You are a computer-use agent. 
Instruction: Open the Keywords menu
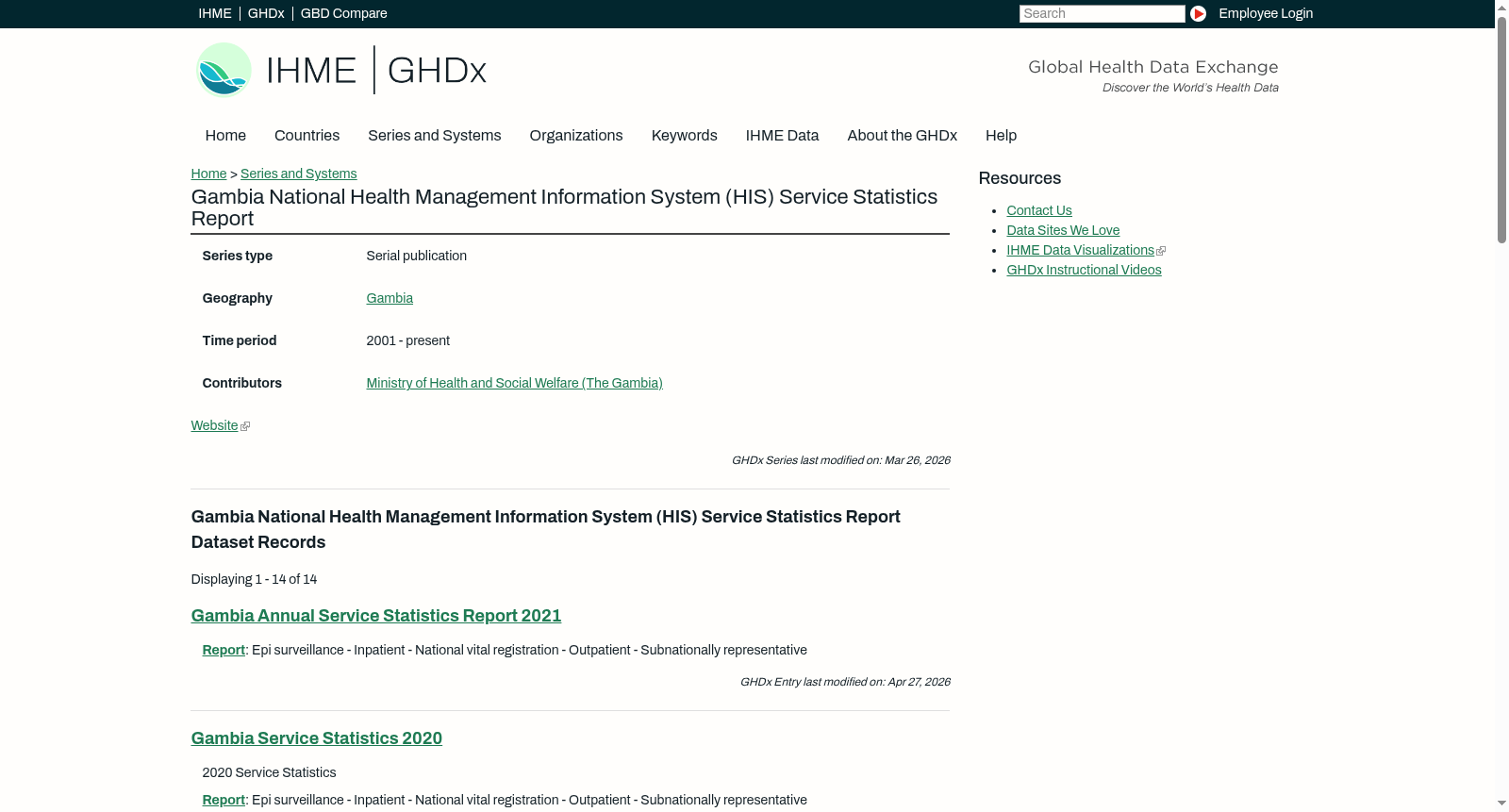click(x=684, y=135)
